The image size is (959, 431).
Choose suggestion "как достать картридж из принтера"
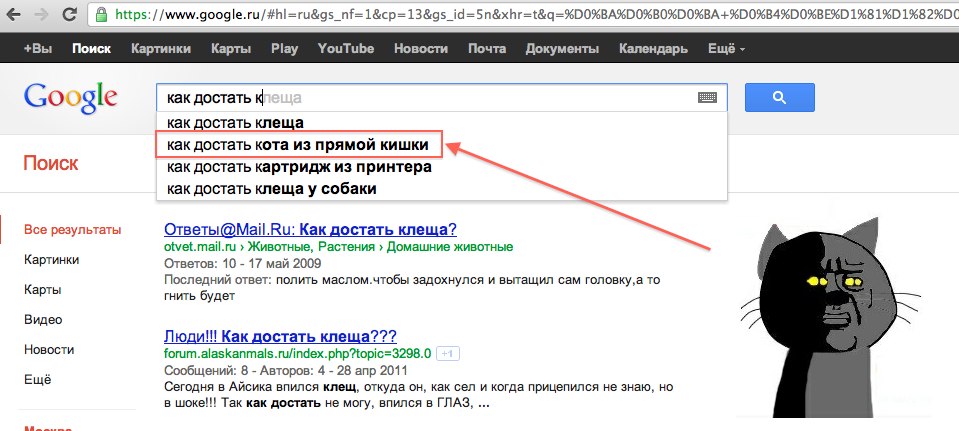(x=442, y=167)
